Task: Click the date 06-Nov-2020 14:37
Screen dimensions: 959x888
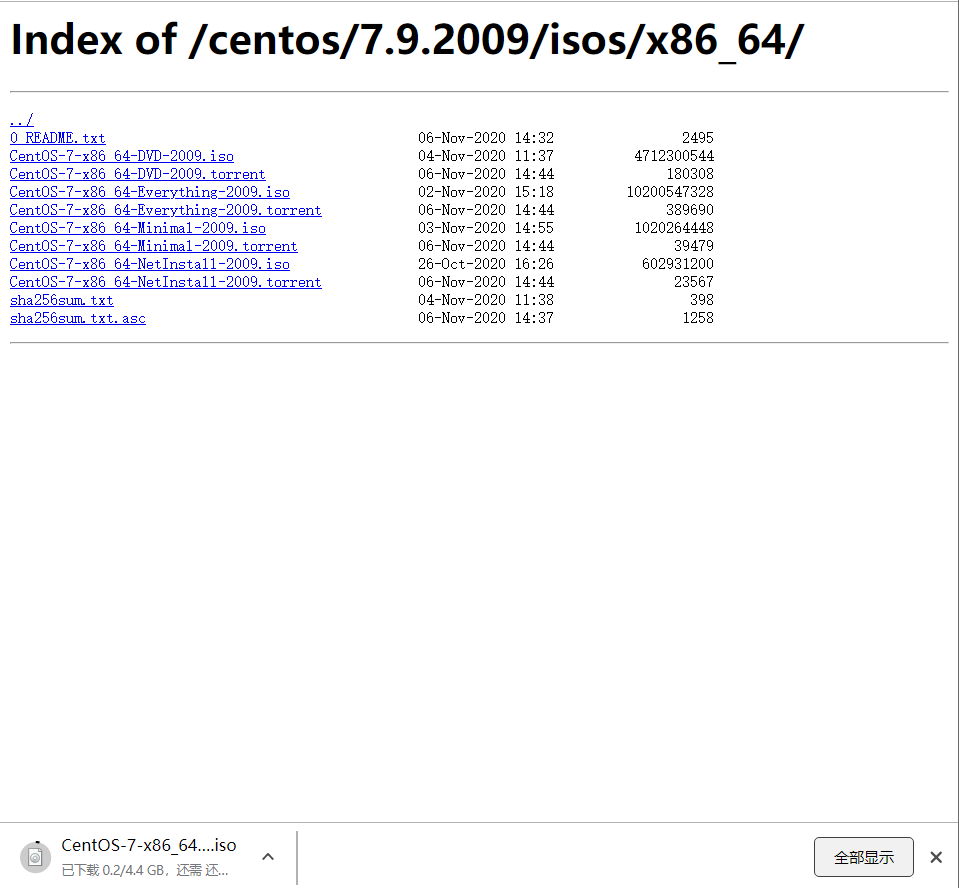Action: 486,319
